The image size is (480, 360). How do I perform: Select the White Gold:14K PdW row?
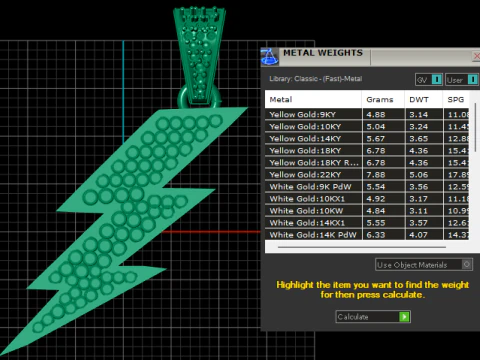367,234
